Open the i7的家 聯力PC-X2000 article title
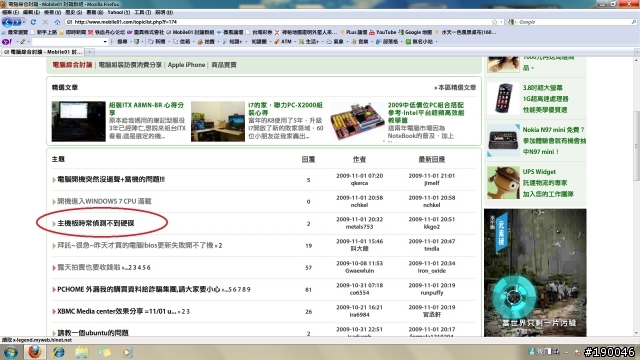 tap(285, 109)
